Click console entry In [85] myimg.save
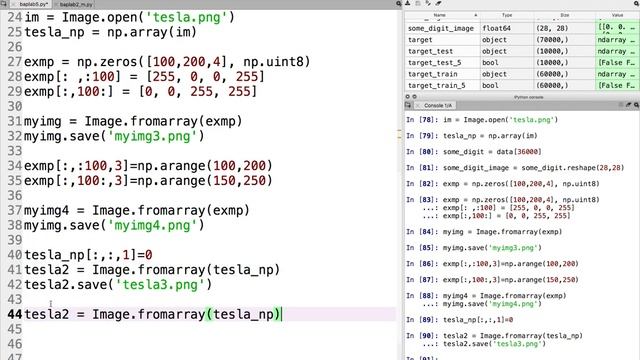 pyautogui.click(x=473, y=248)
